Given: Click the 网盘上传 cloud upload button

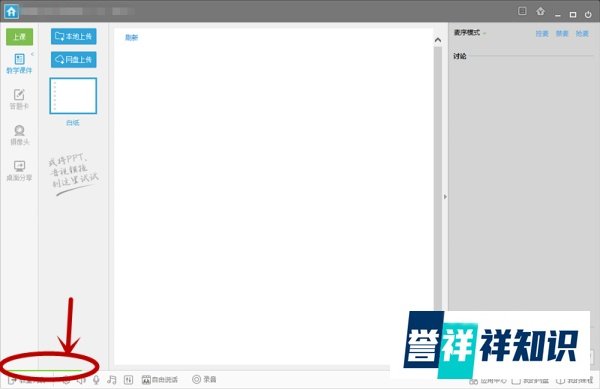Looking at the screenshot, I should coord(73,60).
